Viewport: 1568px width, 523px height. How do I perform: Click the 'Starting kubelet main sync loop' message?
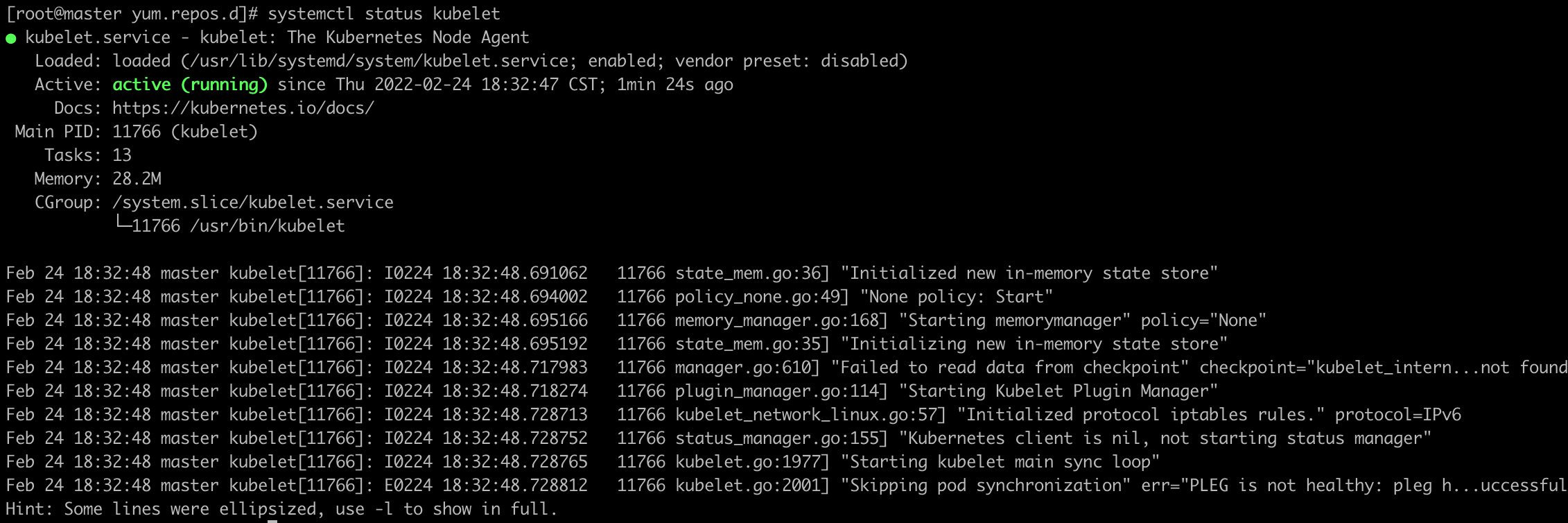tap(1000, 462)
